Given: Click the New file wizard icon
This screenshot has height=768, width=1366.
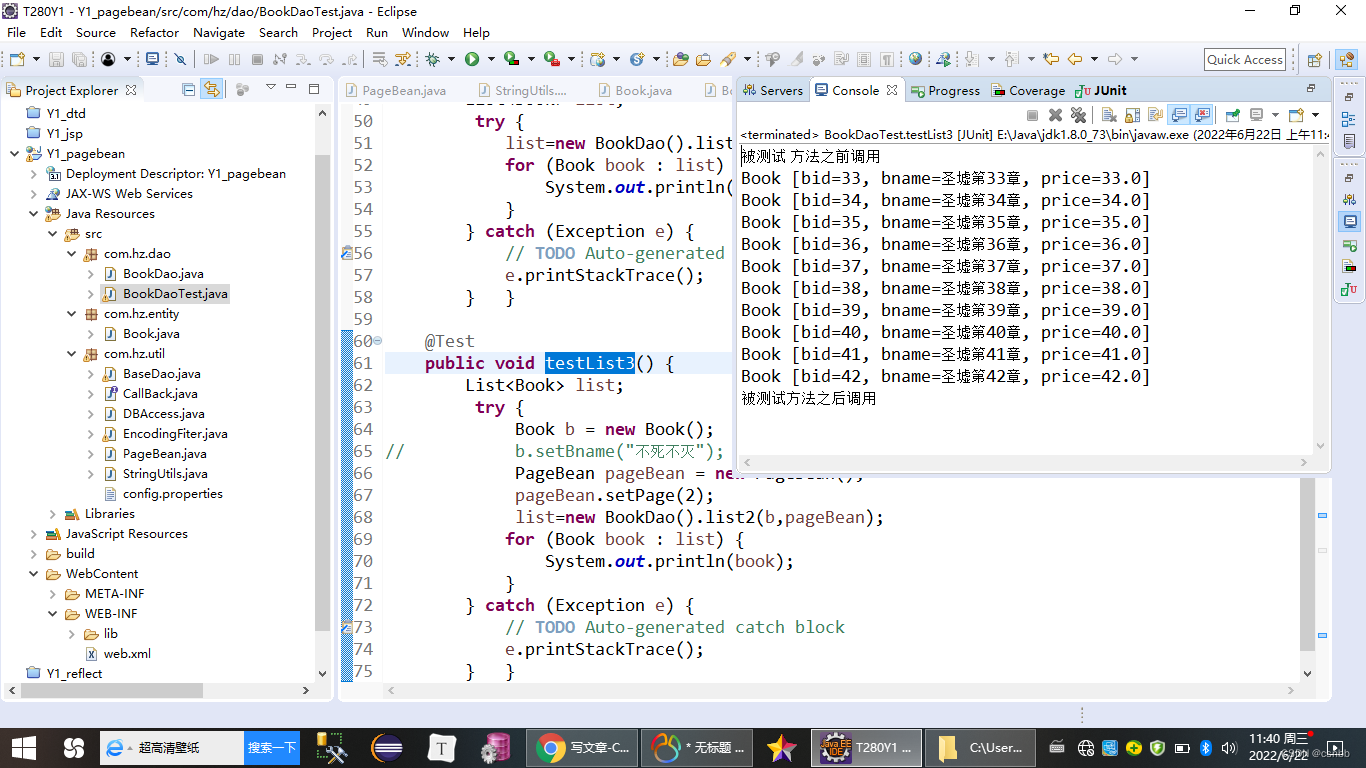Looking at the screenshot, I should coord(17,59).
